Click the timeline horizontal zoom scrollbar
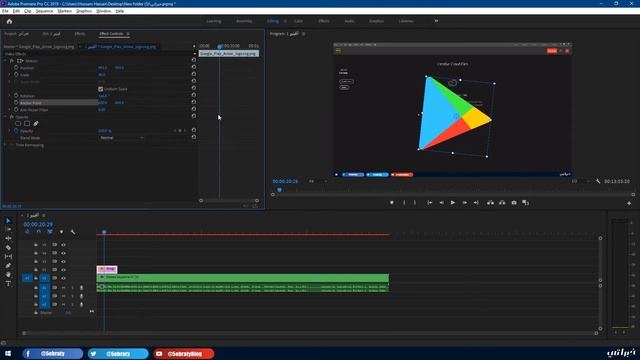 [310, 333]
